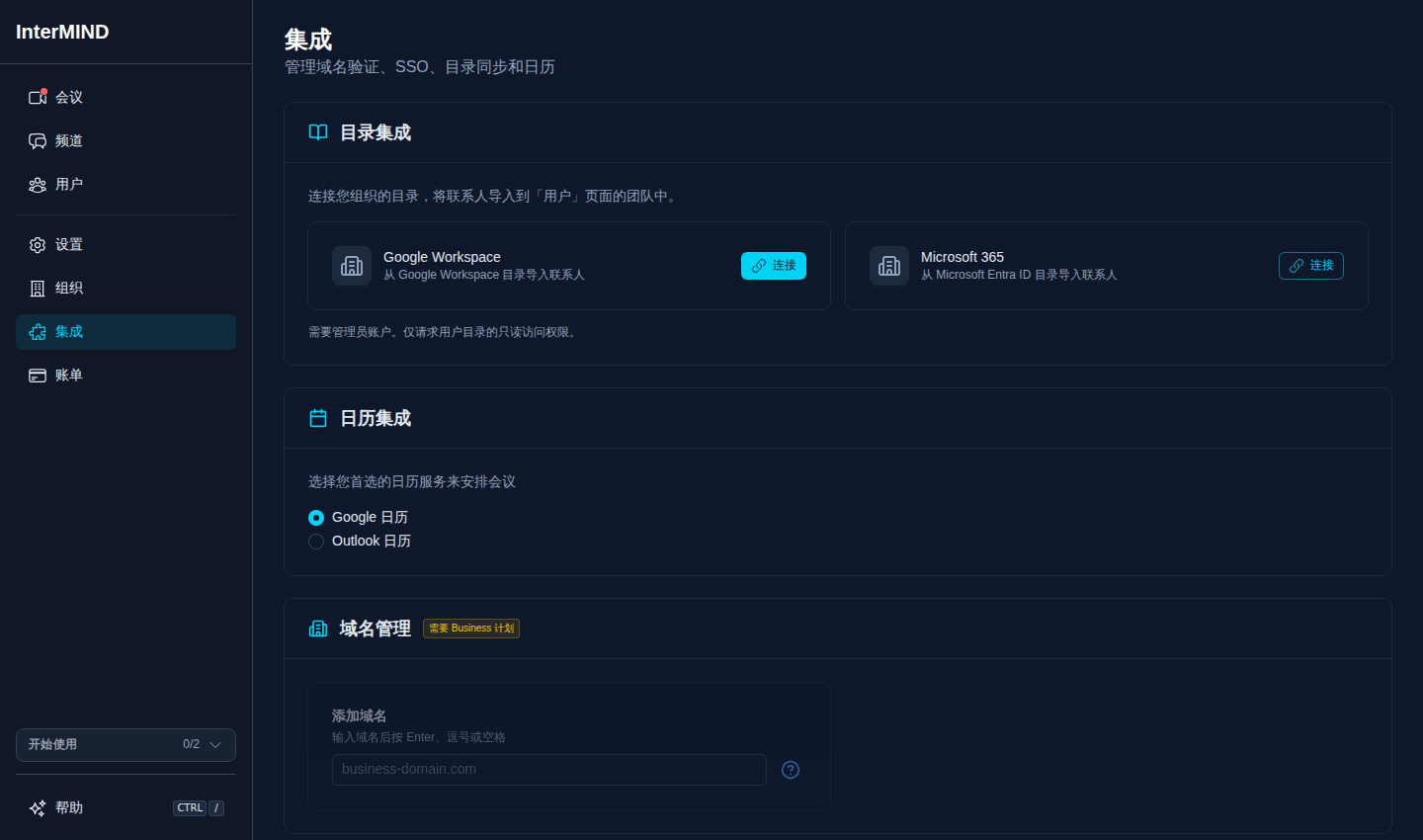Click the 日历集成 calendar icon
The image size is (1423, 840).
tap(318, 418)
